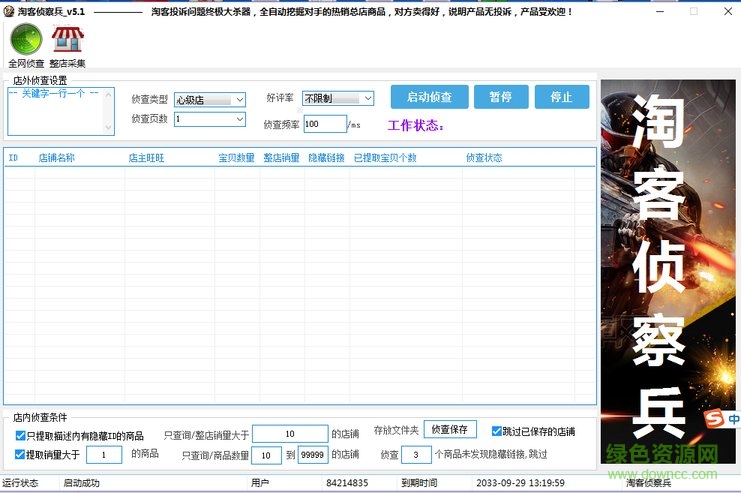Click the 暂停 pause button
This screenshot has height=493, width=741.
point(501,97)
